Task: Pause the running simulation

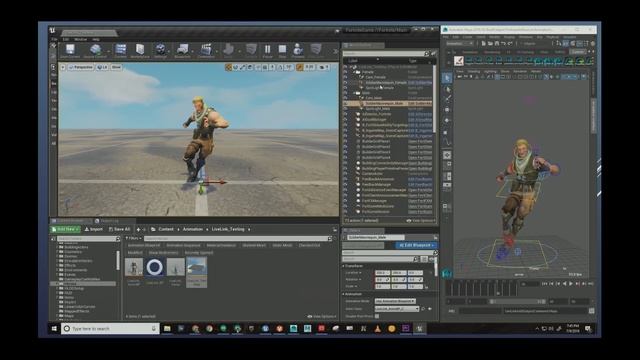Action: (267, 51)
